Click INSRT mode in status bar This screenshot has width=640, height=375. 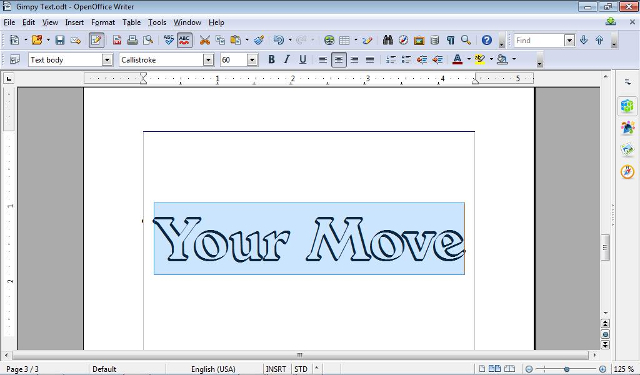(276, 369)
